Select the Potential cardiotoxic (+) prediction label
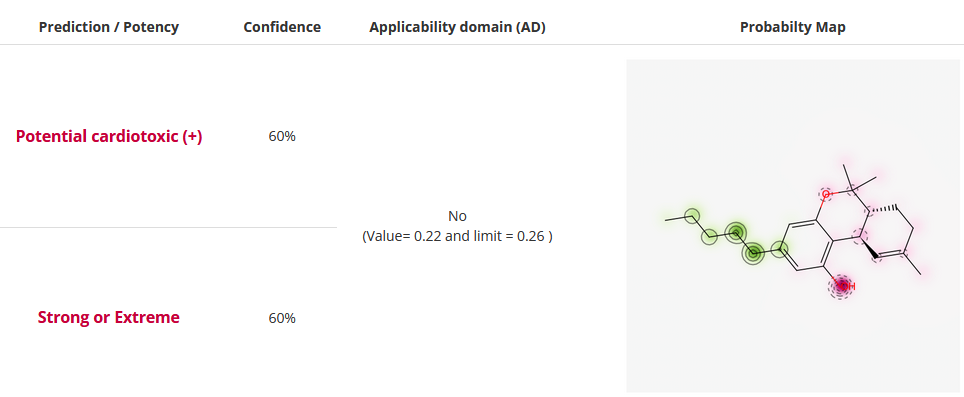The image size is (964, 397). [109, 136]
